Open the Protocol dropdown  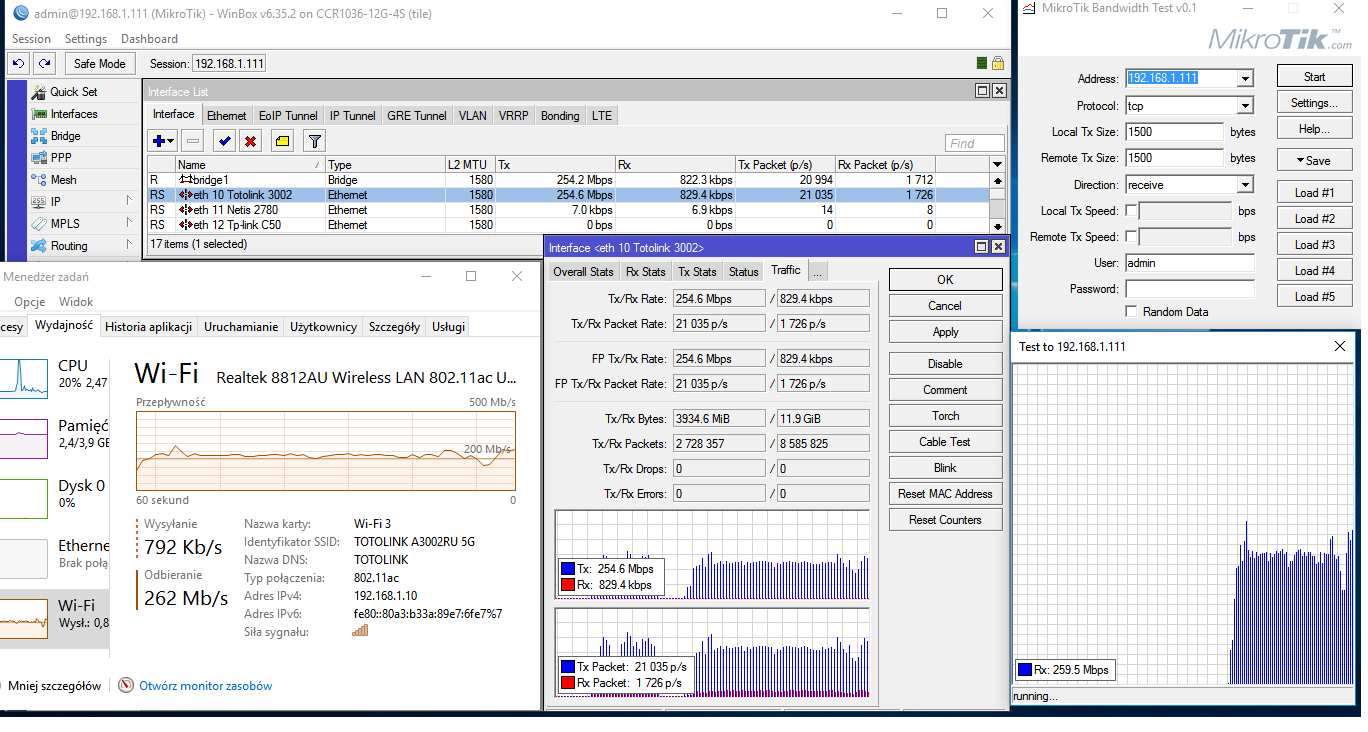[1245, 106]
